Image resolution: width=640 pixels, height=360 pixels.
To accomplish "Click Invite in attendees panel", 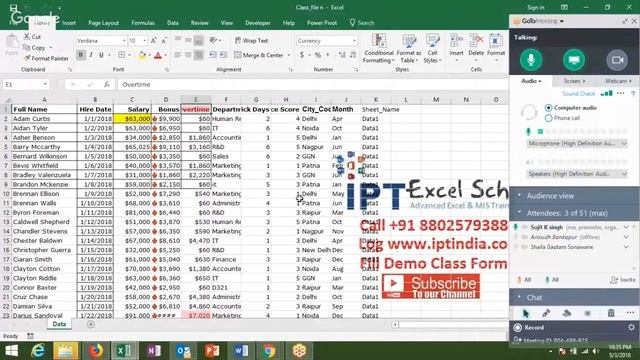I will [623, 280].
